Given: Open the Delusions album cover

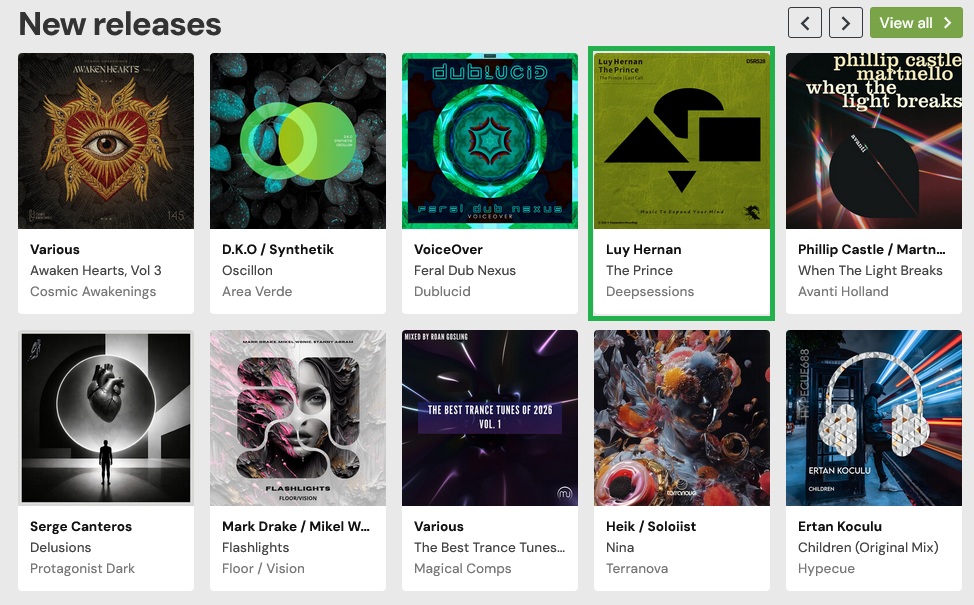Looking at the screenshot, I should point(106,418).
